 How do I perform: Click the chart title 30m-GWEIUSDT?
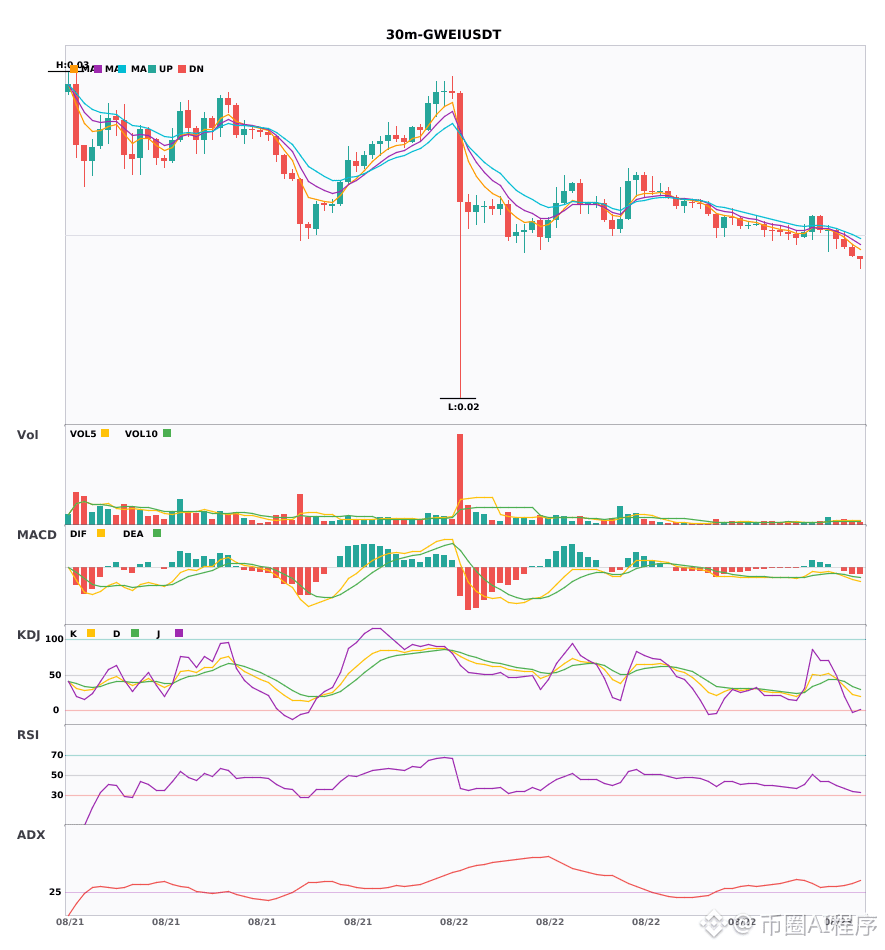[x=443, y=35]
